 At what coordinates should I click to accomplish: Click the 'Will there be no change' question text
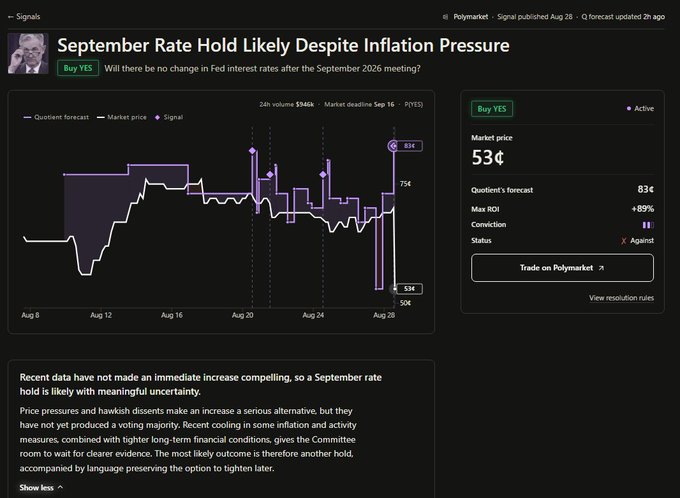(262, 69)
